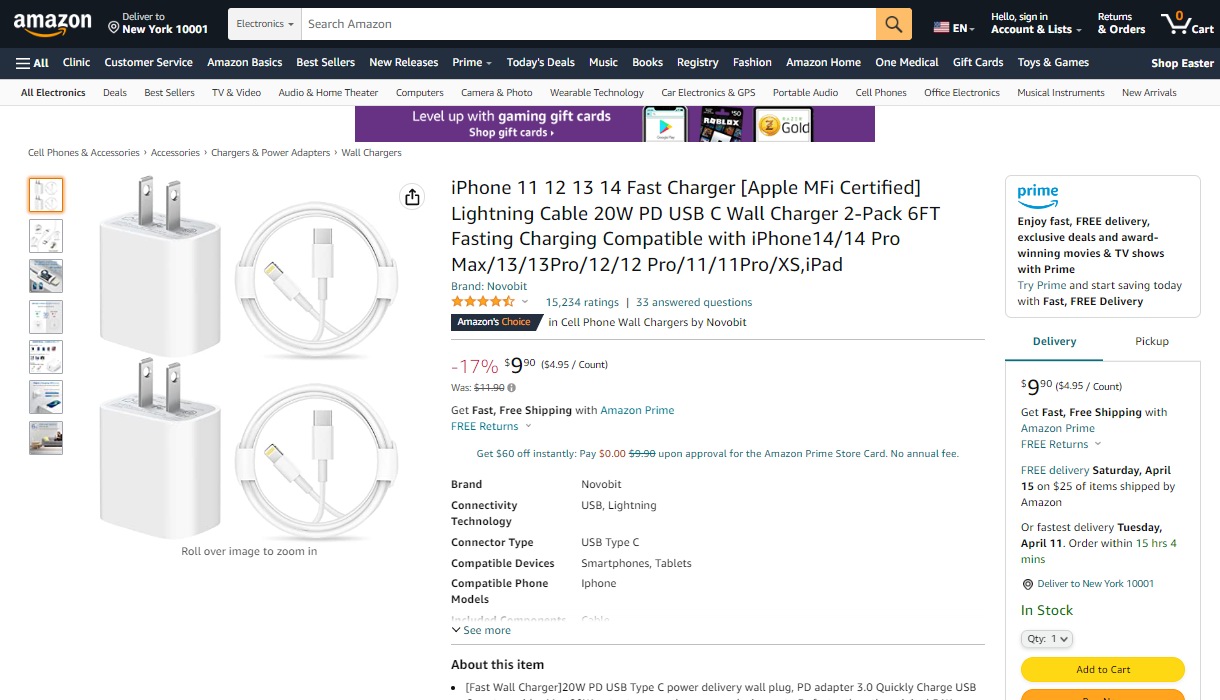Image resolution: width=1220 pixels, height=700 pixels.
Task: Expand the EN language selector
Action: (x=954, y=28)
